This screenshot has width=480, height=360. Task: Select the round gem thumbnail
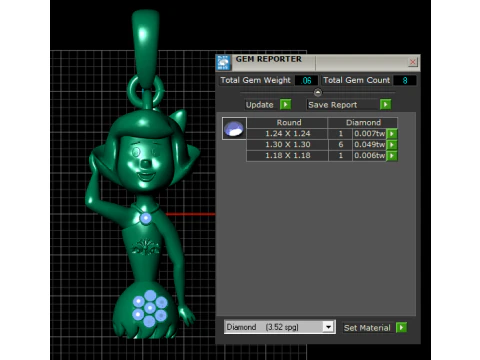tap(234, 128)
